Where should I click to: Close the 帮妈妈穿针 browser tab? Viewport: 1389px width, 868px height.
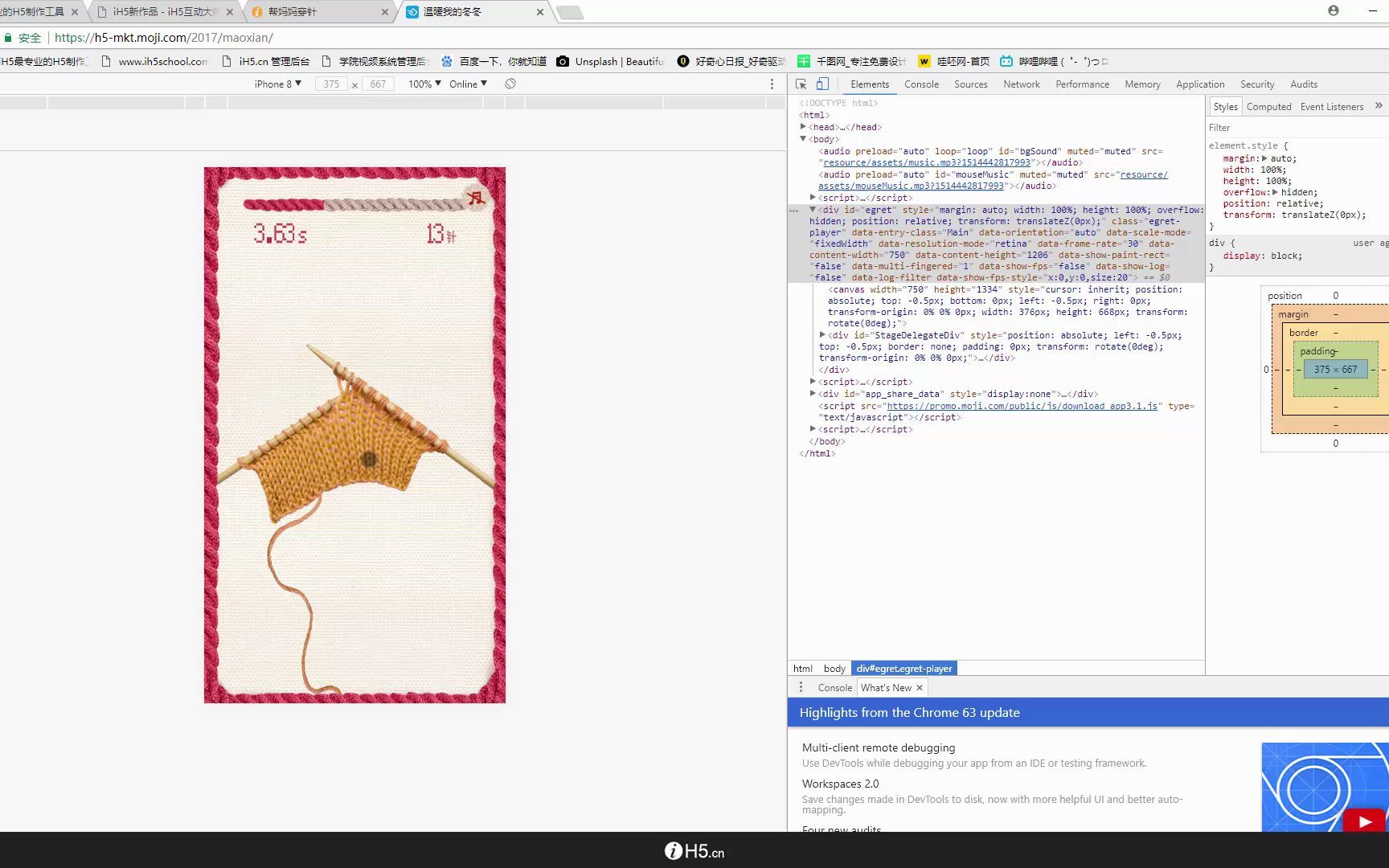point(384,12)
